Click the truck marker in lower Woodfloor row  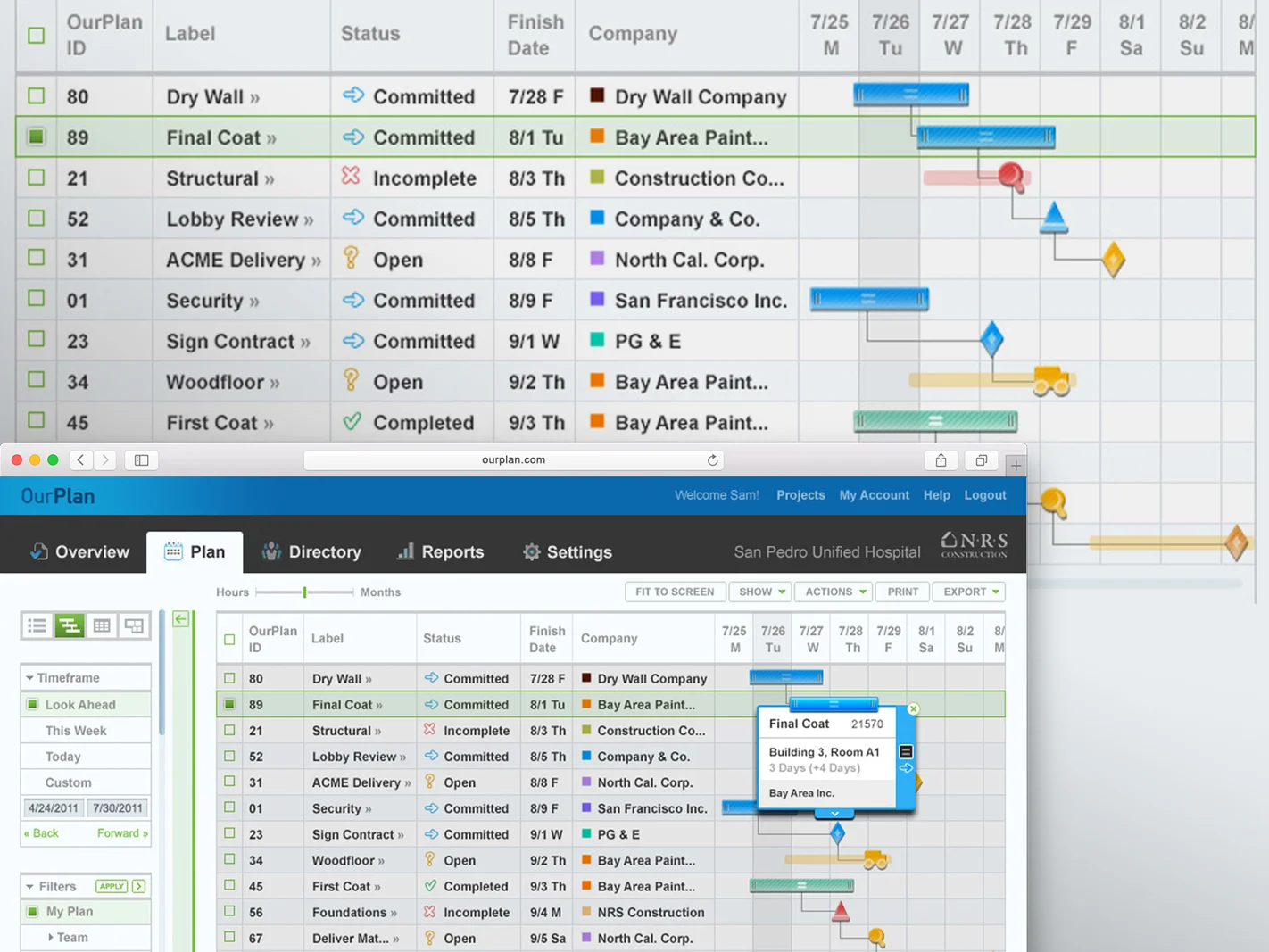pyautogui.click(x=875, y=860)
